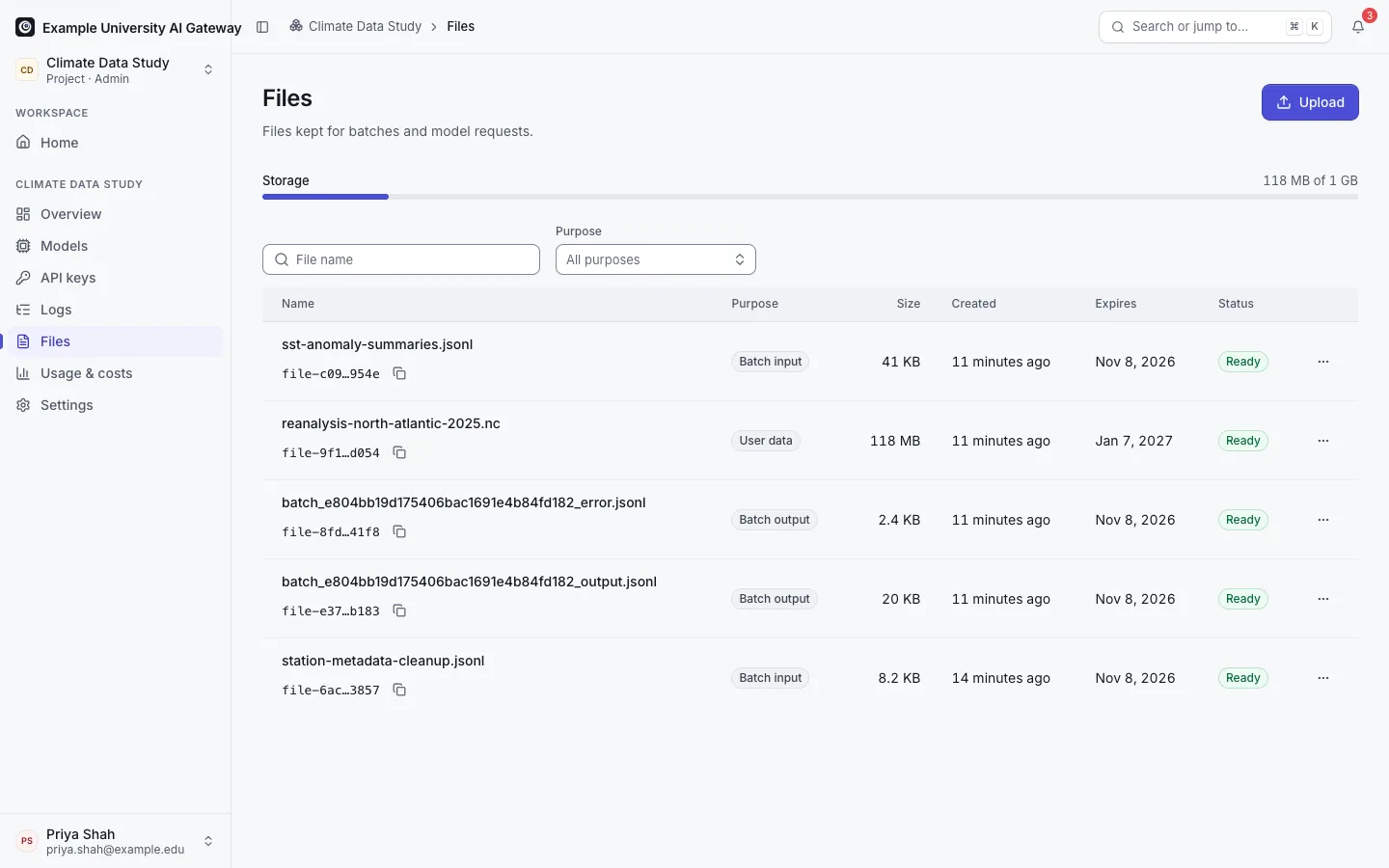Click the Files breadcrumb
This screenshot has width=1389, height=868.
(x=461, y=26)
